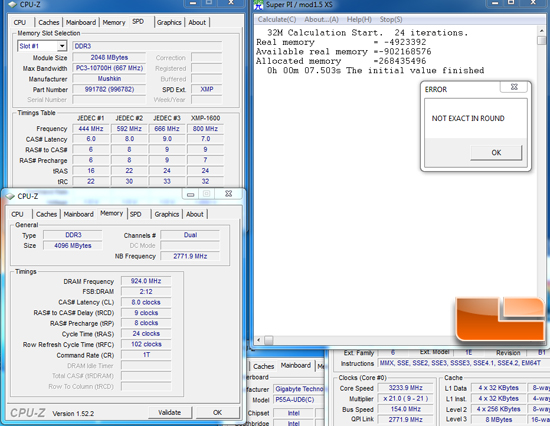Viewport: 550px width, 426px height.
Task: Click Super PI horizontal scrollbar thumb
Action: point(269,340)
